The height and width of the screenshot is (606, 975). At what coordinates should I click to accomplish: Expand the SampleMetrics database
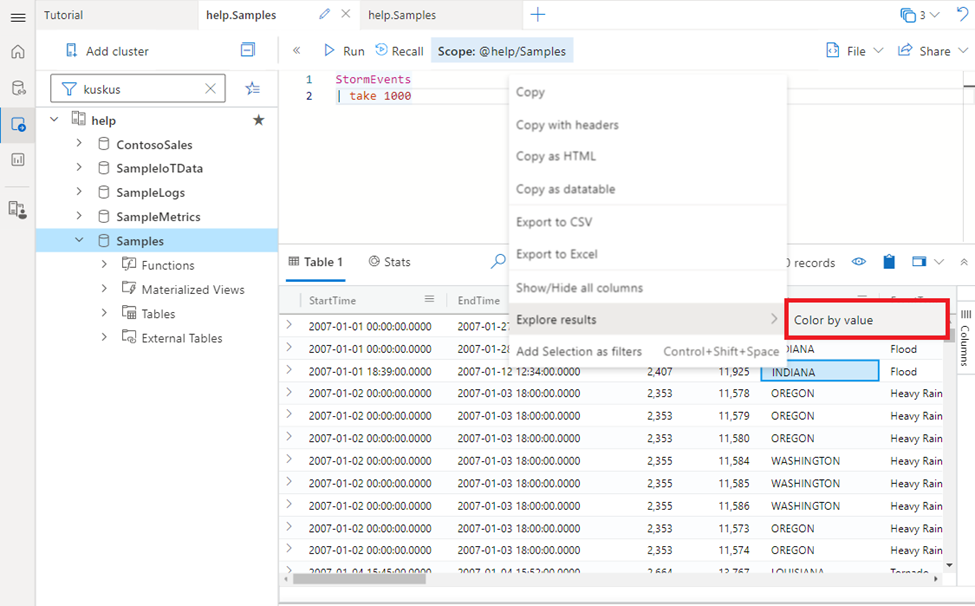click(x=79, y=216)
